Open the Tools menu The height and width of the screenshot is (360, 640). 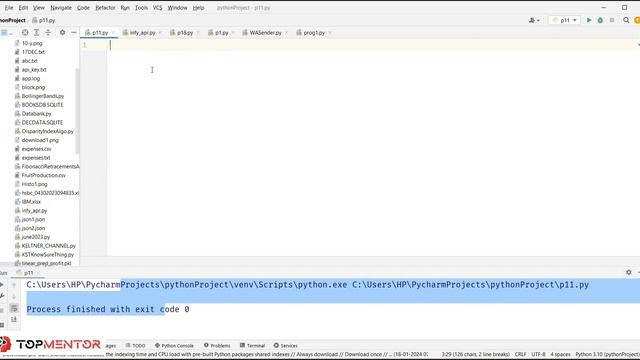coord(141,8)
